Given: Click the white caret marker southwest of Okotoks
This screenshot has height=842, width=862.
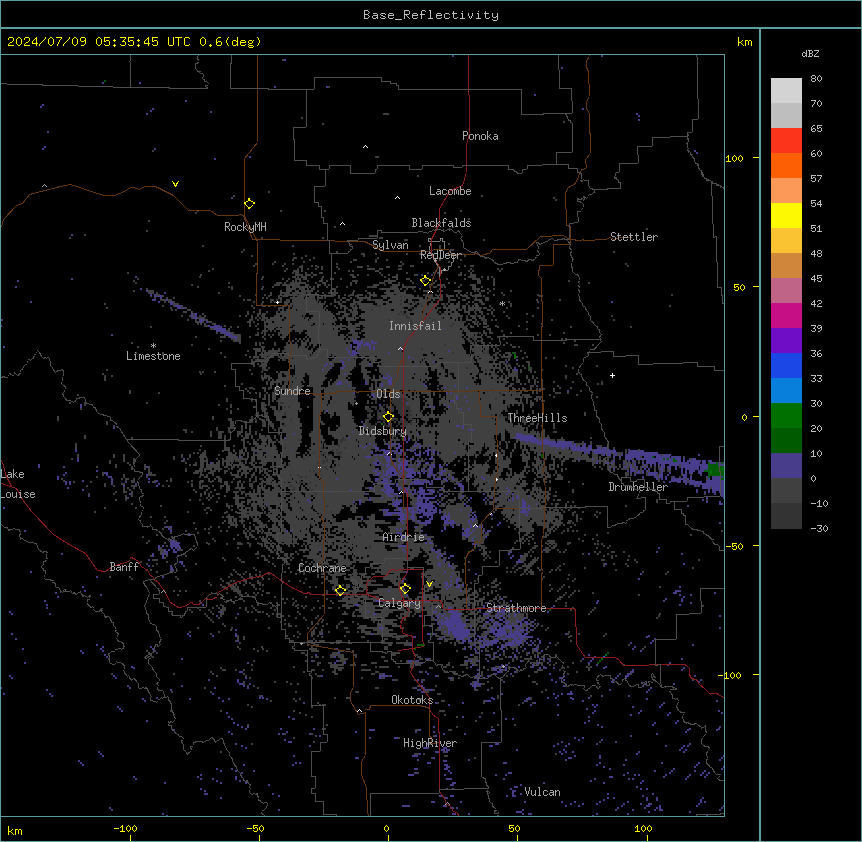Looking at the screenshot, I should [x=360, y=711].
